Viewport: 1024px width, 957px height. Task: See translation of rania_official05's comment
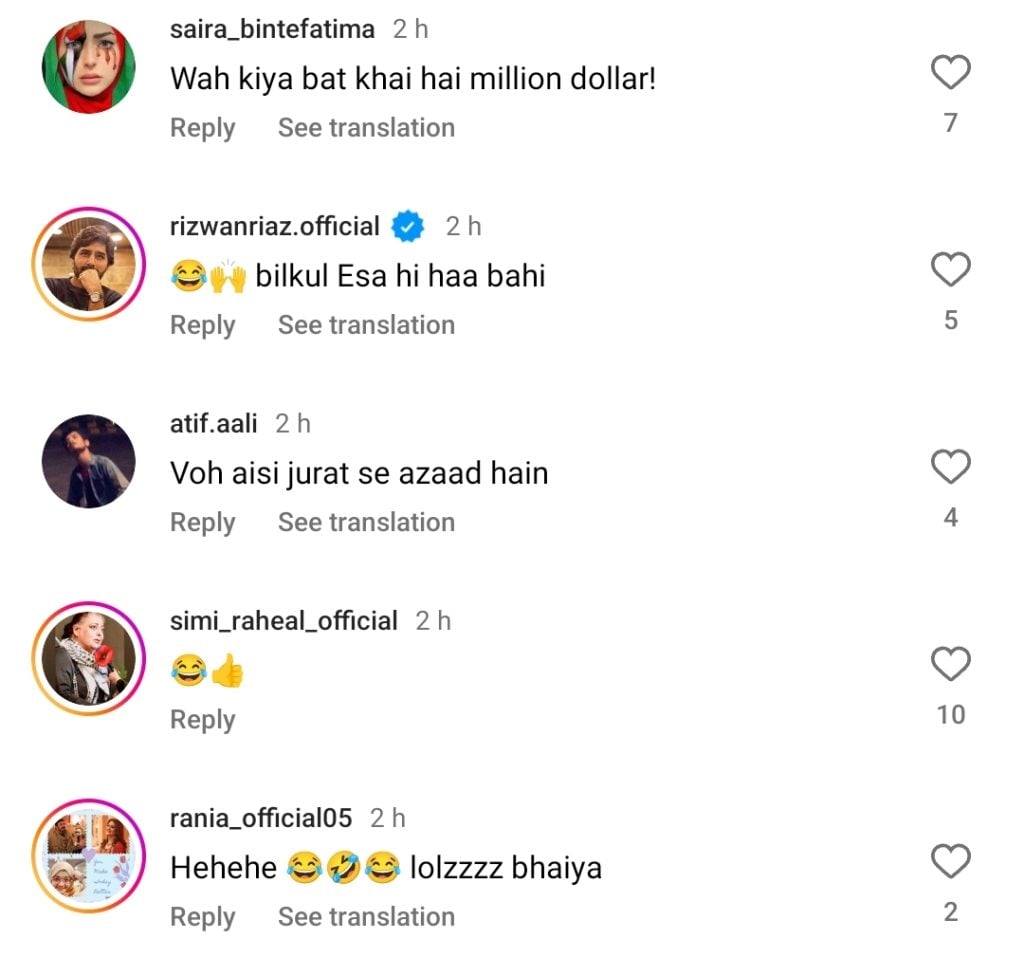pos(366,917)
